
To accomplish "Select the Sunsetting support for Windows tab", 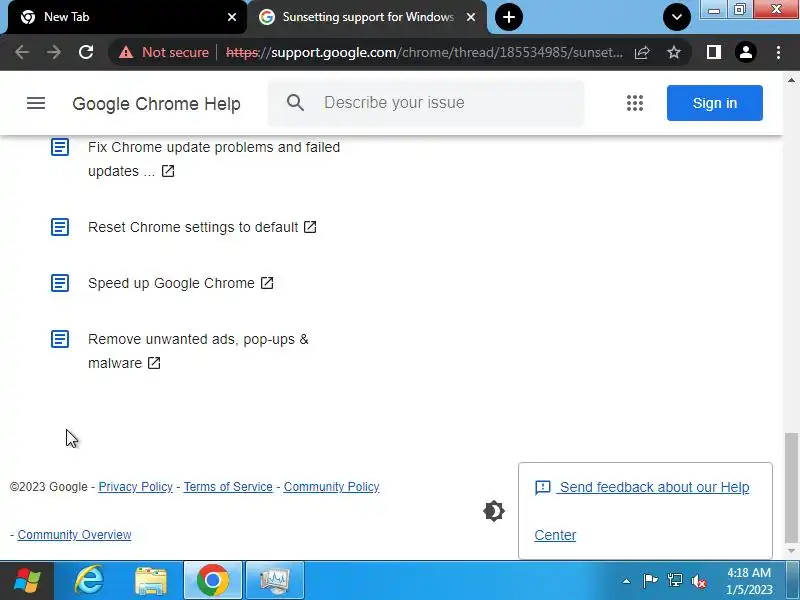I will tap(367, 17).
